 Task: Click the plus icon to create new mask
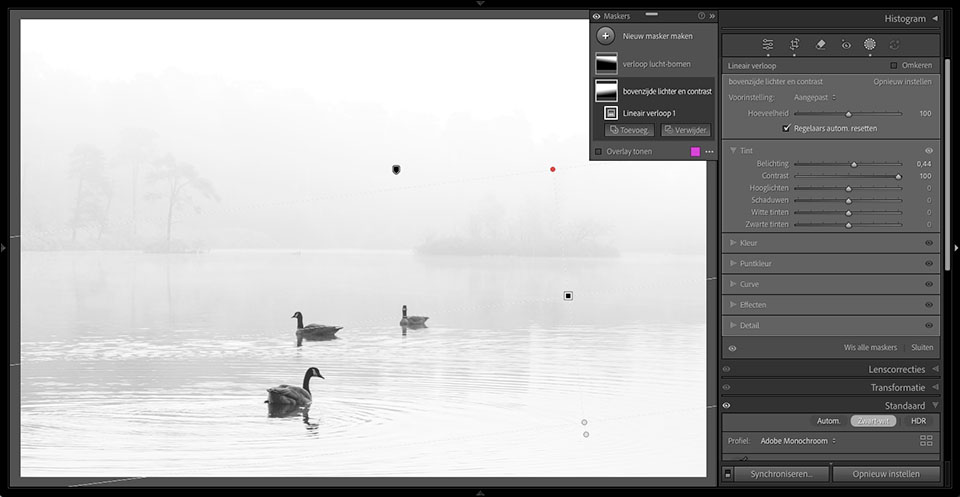point(605,36)
